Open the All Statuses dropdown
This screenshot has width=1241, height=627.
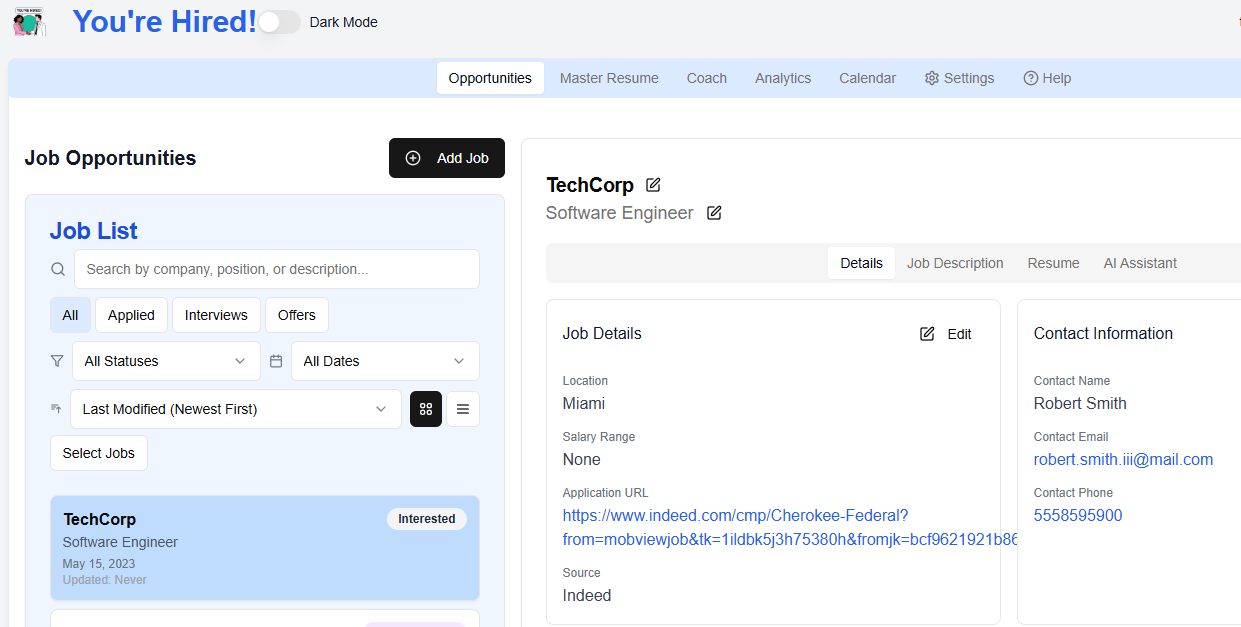click(166, 361)
